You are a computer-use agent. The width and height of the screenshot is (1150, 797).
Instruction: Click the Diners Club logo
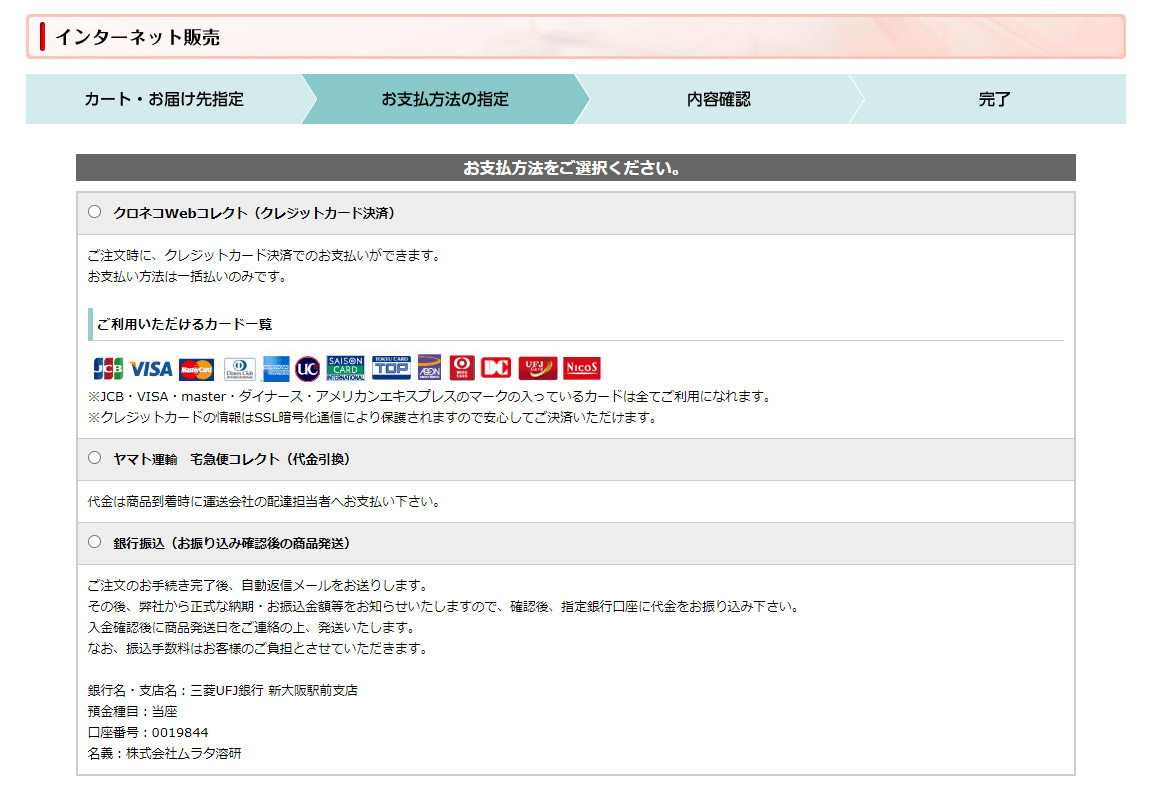[x=240, y=369]
